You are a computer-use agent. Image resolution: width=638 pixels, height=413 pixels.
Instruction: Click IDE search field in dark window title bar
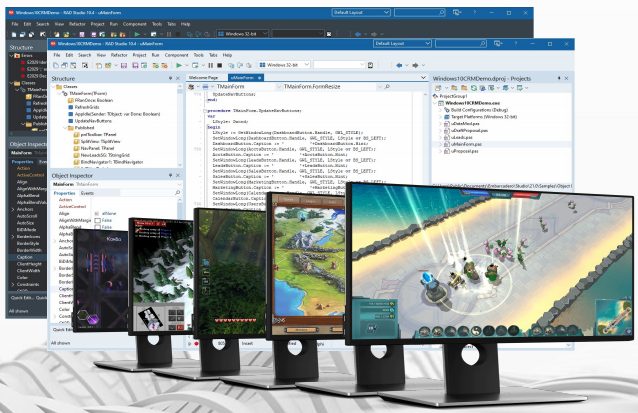[420, 13]
